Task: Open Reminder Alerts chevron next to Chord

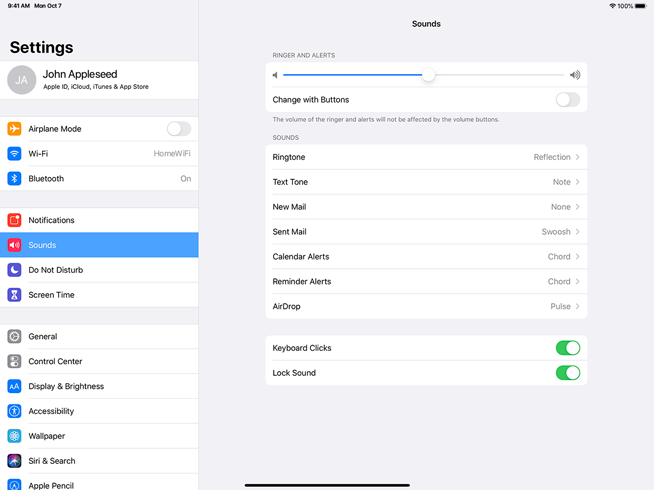Action: click(578, 281)
